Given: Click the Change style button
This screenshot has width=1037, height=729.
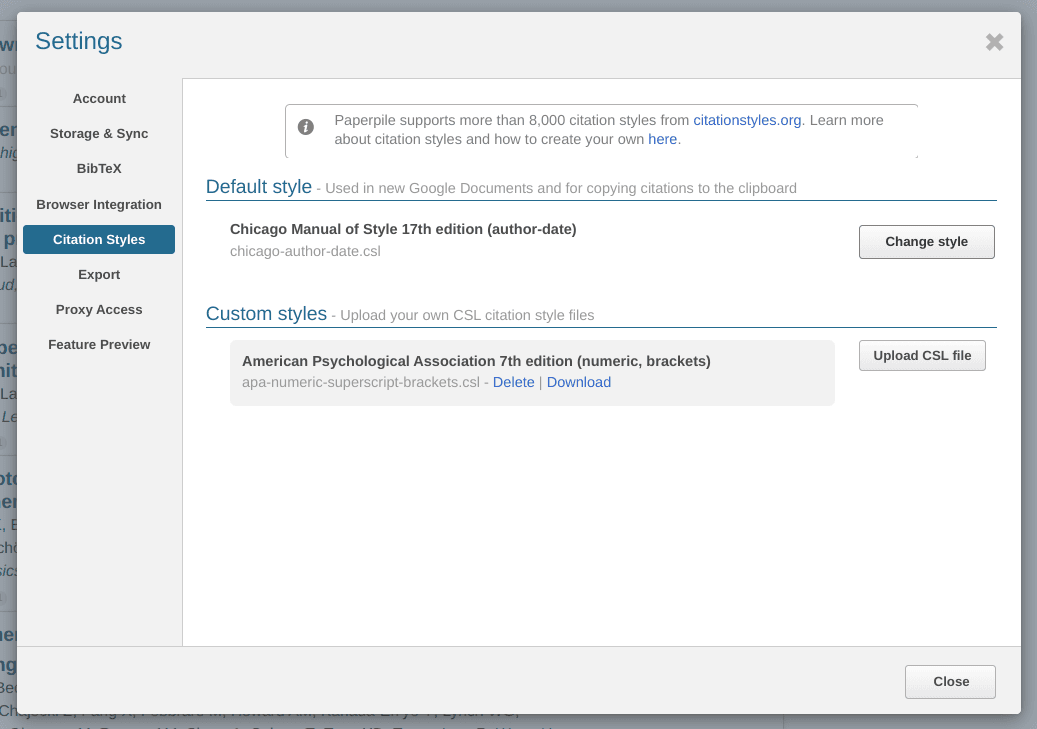Looking at the screenshot, I should pyautogui.click(x=927, y=242).
